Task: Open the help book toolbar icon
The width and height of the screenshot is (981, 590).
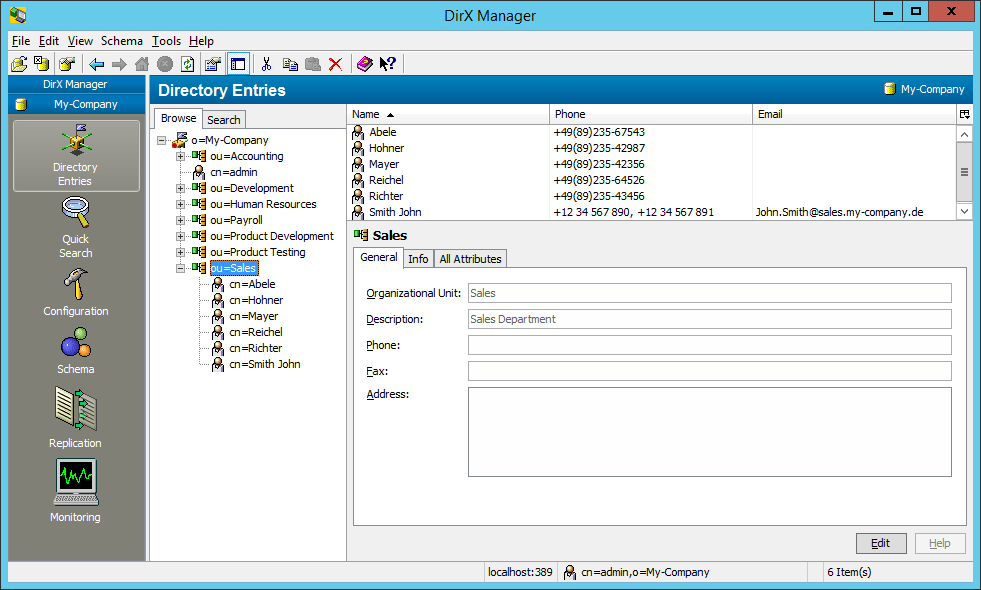Action: pos(364,64)
